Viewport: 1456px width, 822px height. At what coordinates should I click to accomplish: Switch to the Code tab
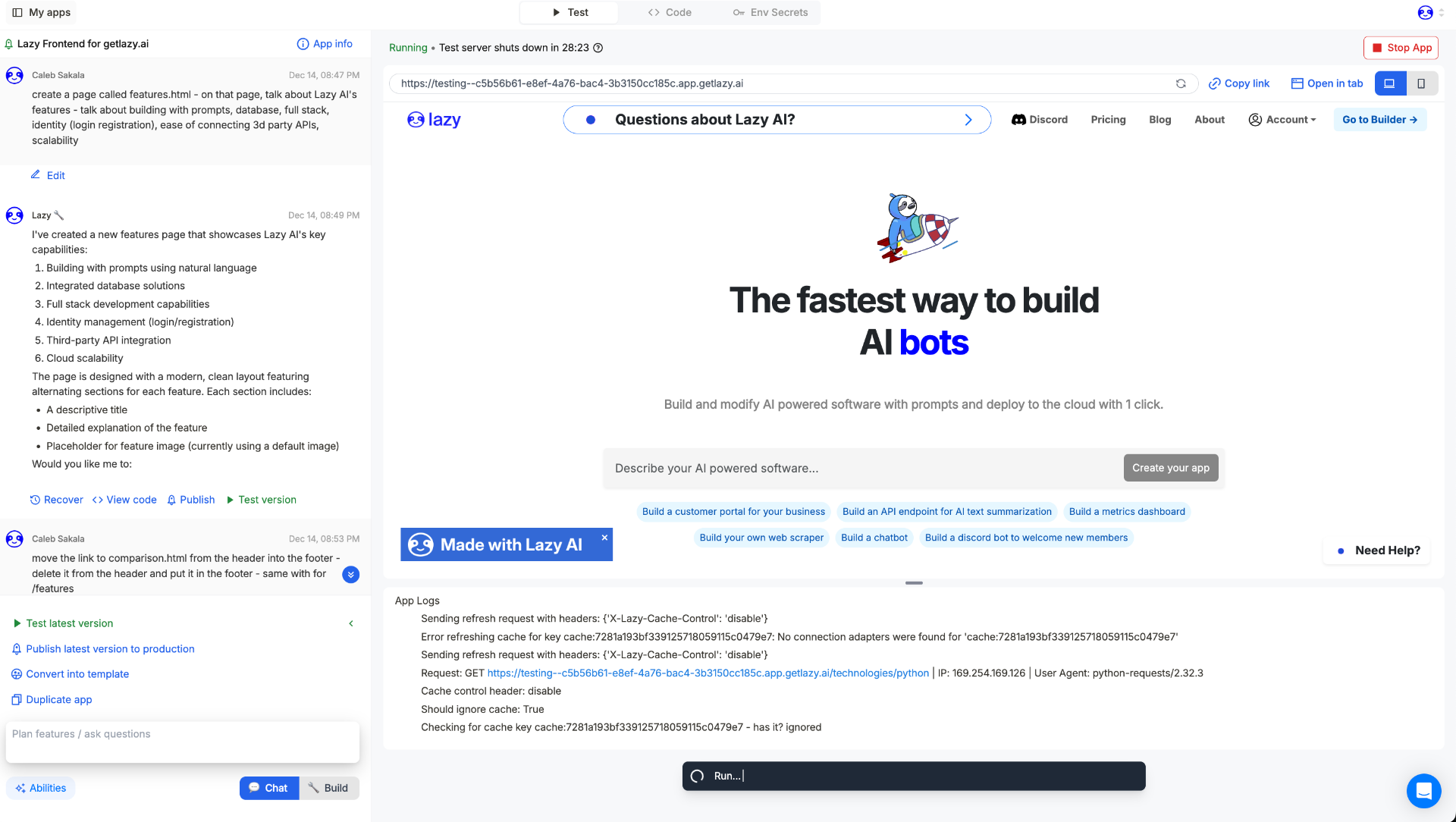[672, 12]
